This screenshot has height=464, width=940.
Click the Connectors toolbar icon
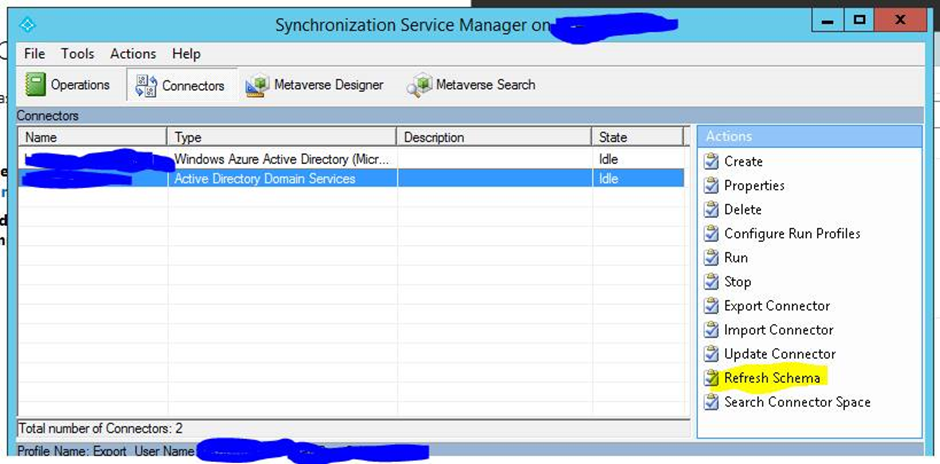coord(146,86)
